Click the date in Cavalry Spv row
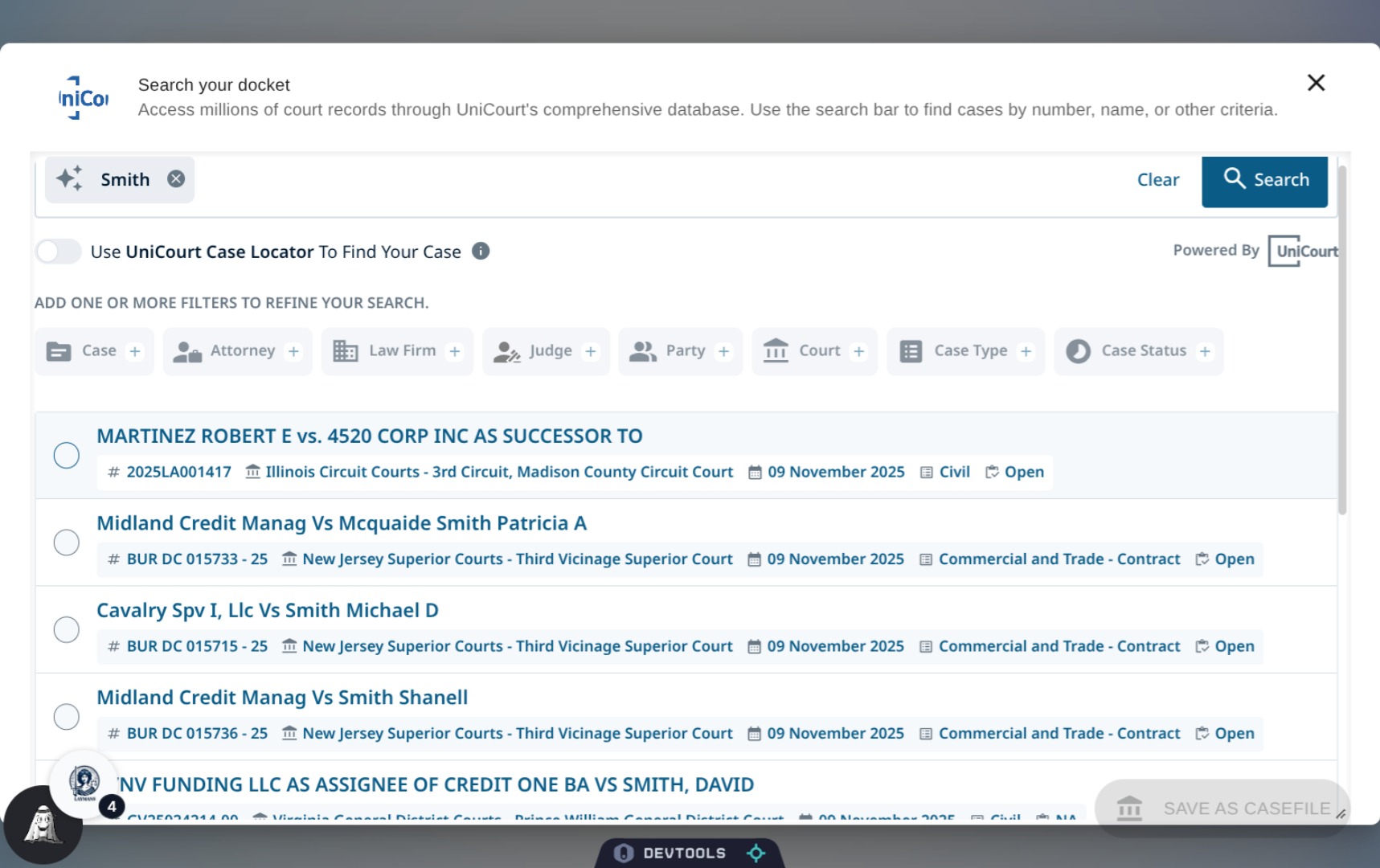1380x868 pixels. click(x=835, y=646)
